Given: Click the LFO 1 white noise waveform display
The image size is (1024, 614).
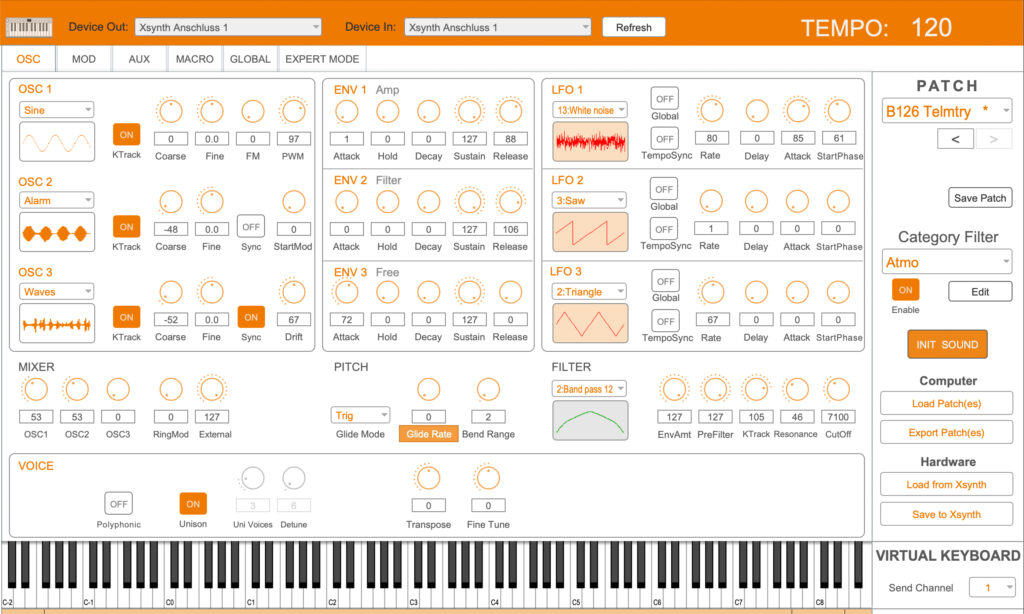Looking at the screenshot, I should pyautogui.click(x=590, y=142).
